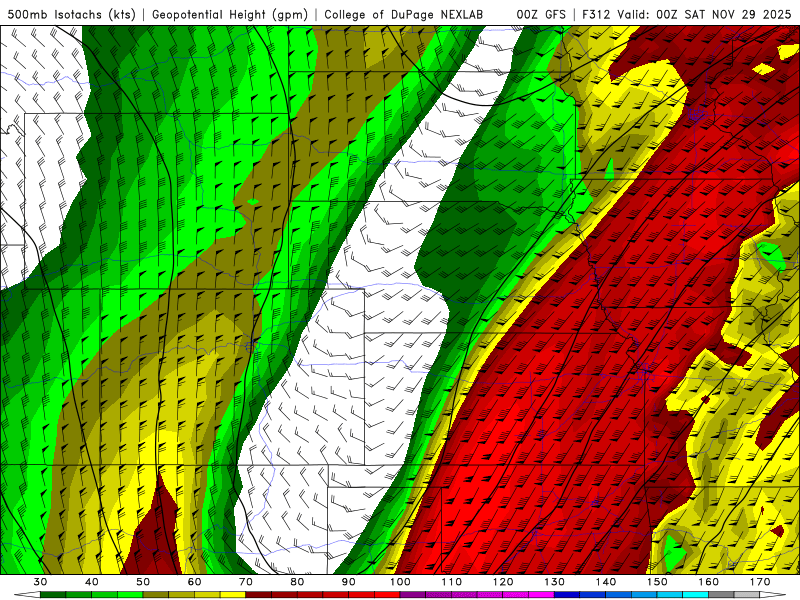Click the '90' legend value

(349, 582)
